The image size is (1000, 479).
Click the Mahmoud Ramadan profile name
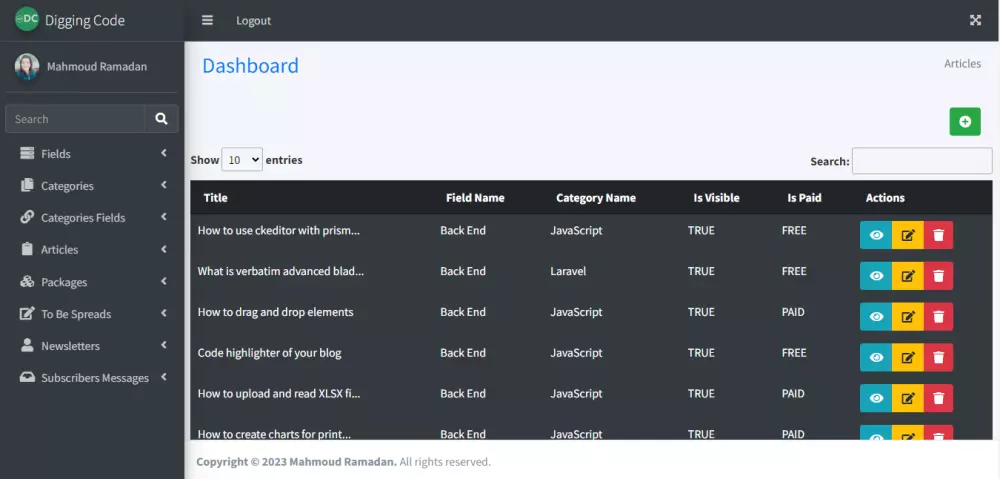point(97,67)
